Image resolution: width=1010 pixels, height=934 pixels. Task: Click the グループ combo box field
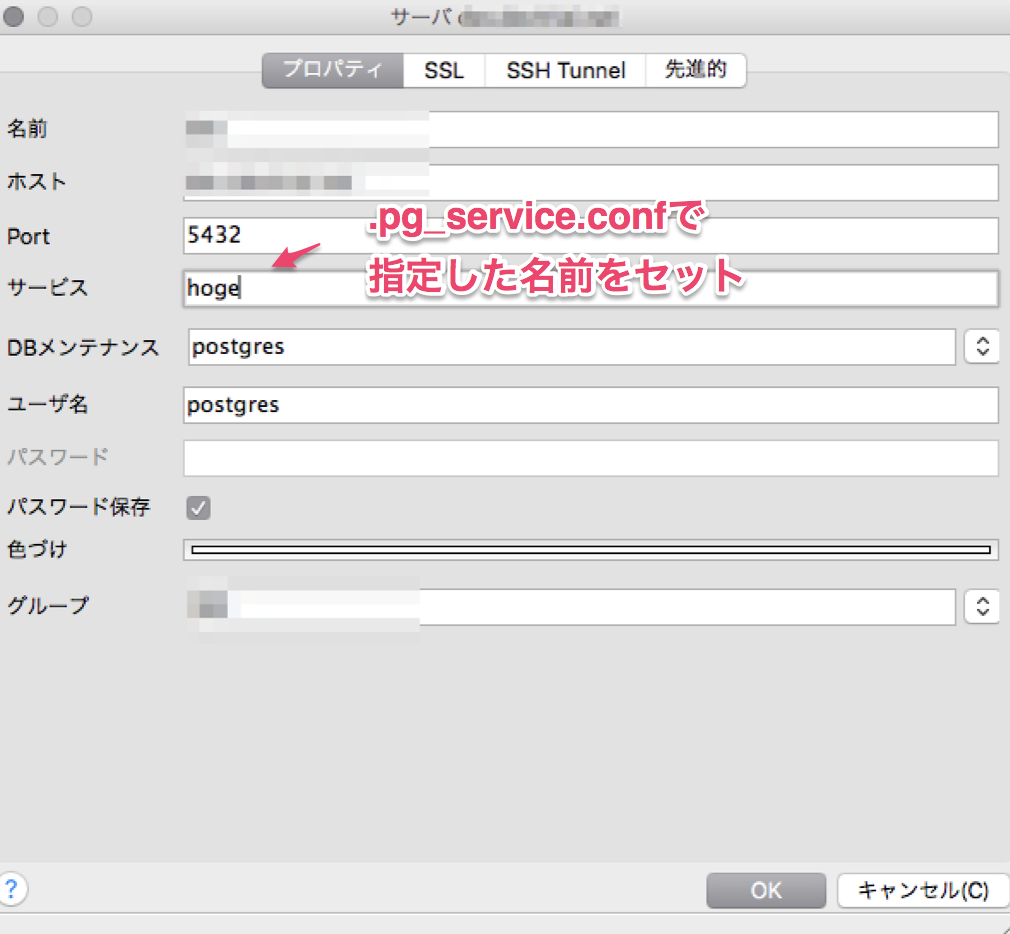(x=571, y=607)
